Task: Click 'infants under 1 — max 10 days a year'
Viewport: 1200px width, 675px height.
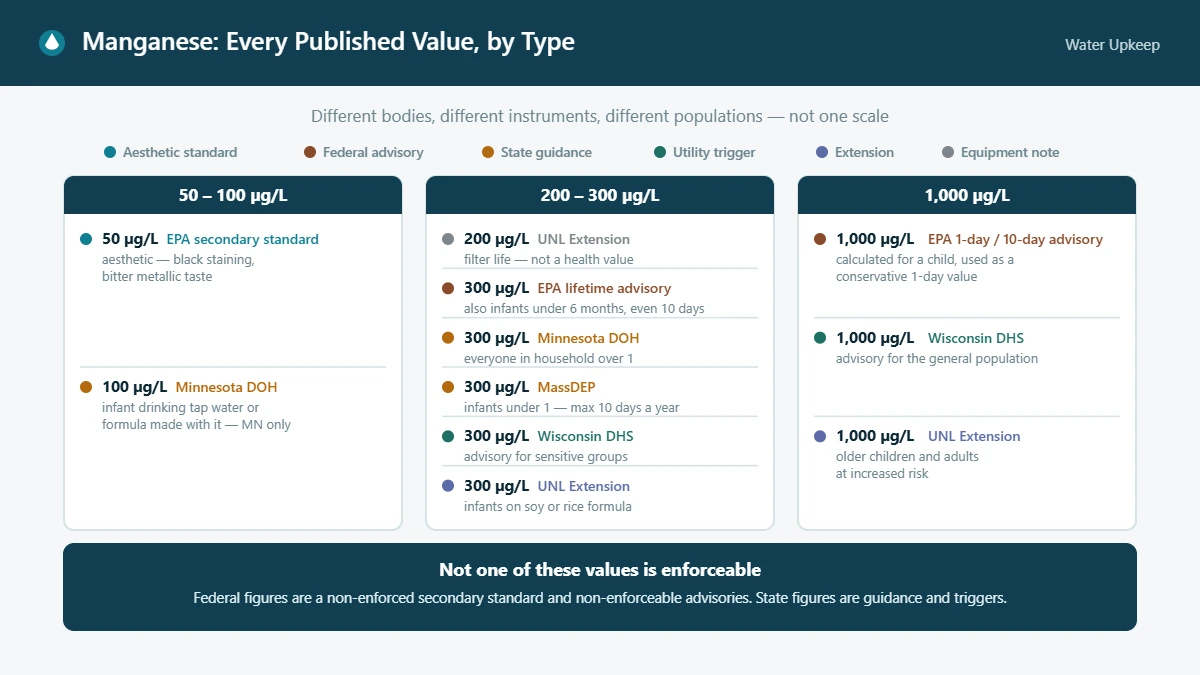Action: (572, 407)
